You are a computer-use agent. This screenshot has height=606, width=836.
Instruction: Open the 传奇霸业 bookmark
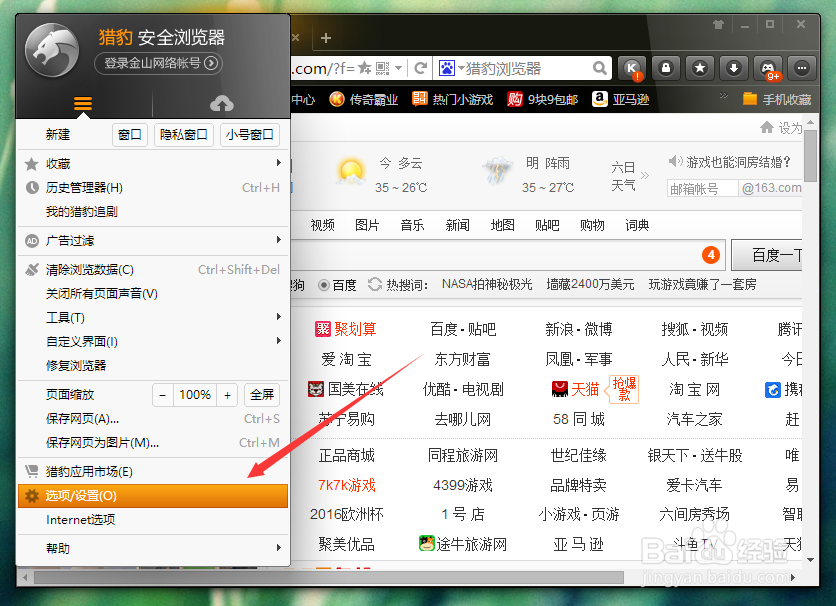364,99
